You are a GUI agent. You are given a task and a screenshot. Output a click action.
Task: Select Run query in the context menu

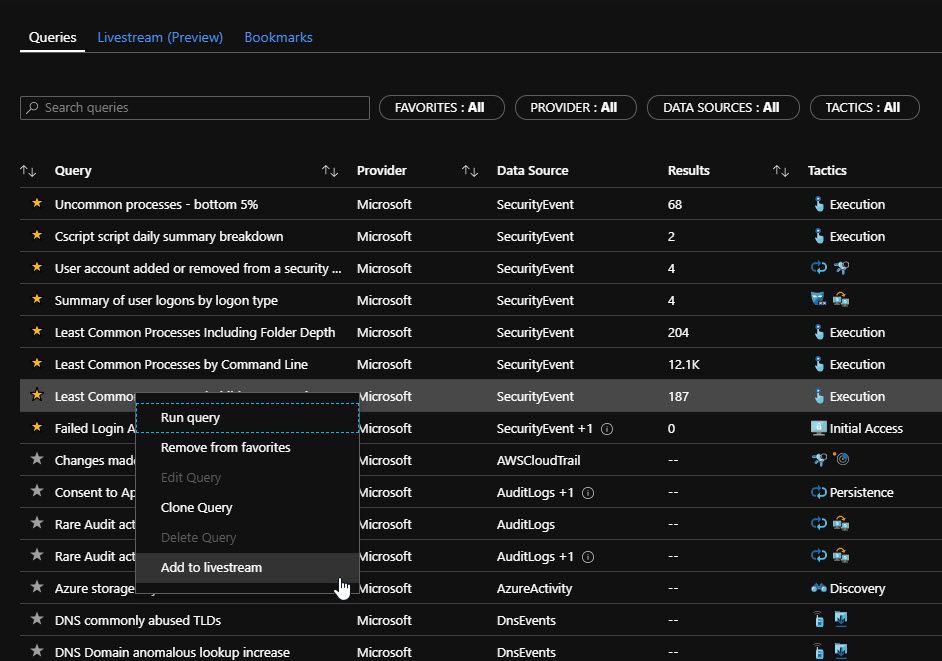[190, 418]
